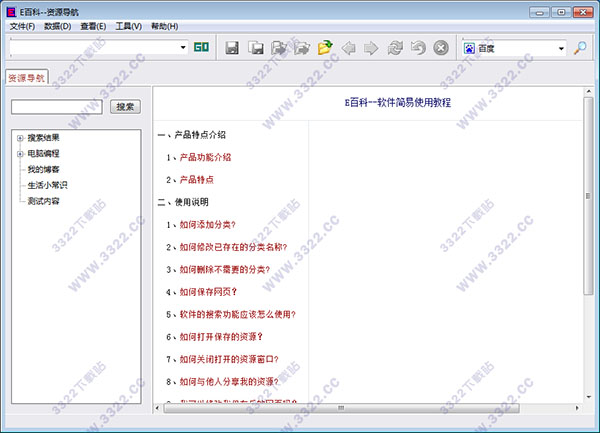Screen dimensions: 600x433
Task: Select 我的博客 in the tree
Action: (43, 169)
